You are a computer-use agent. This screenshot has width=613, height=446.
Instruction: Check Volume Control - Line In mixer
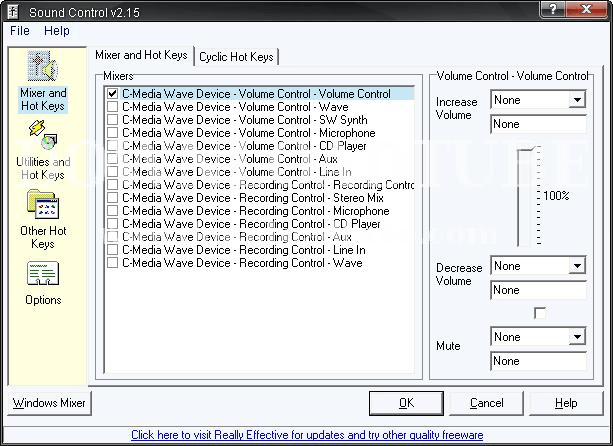(113, 172)
